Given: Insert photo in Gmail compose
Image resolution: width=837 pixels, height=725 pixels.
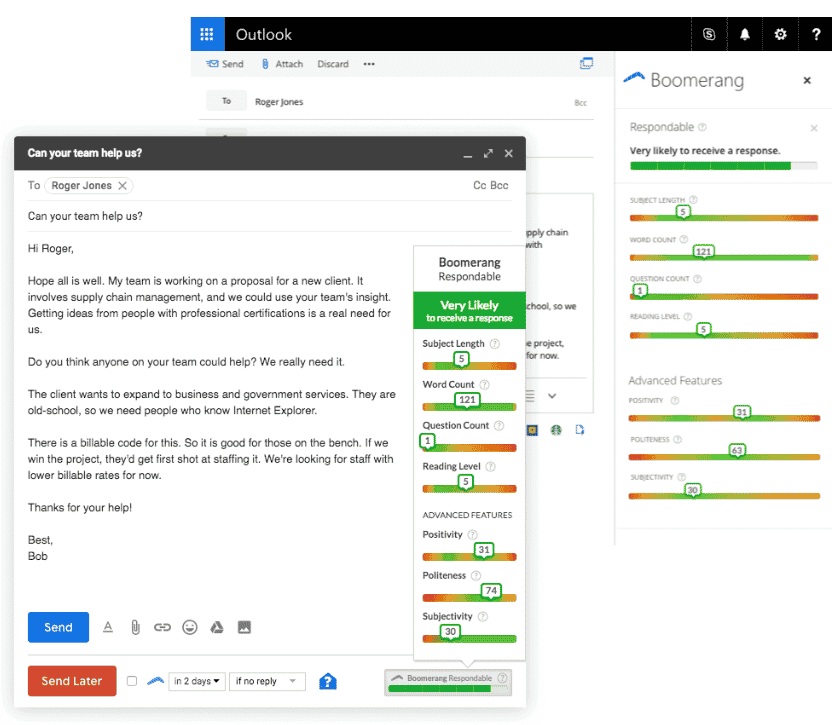Looking at the screenshot, I should (244, 627).
